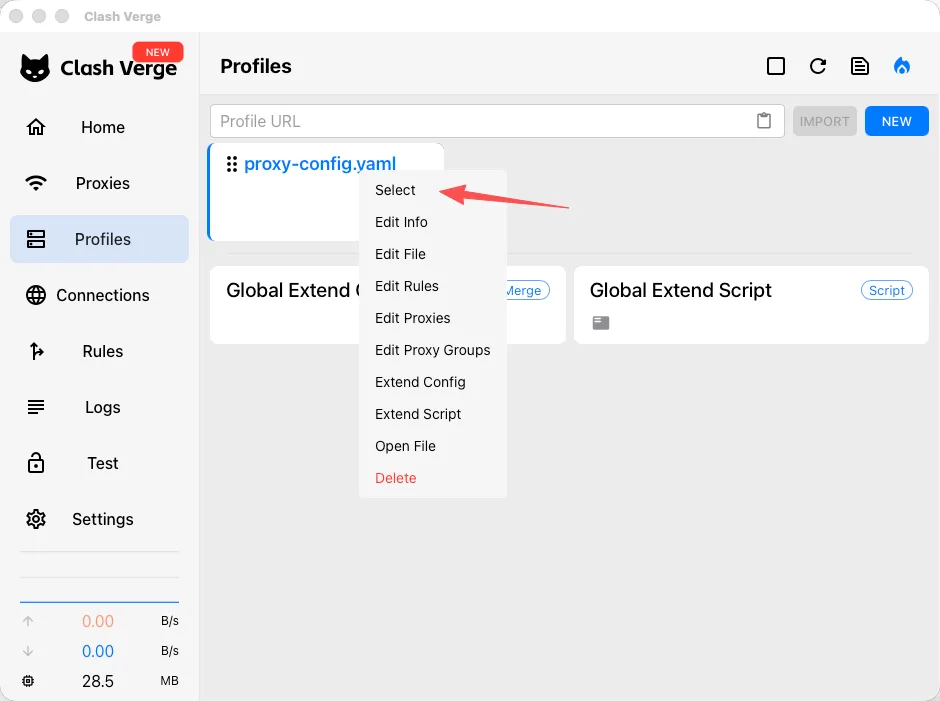Viewport: 940px width, 701px height.
Task: Click the download arrow icon in the traffic stats
Action: [28, 651]
